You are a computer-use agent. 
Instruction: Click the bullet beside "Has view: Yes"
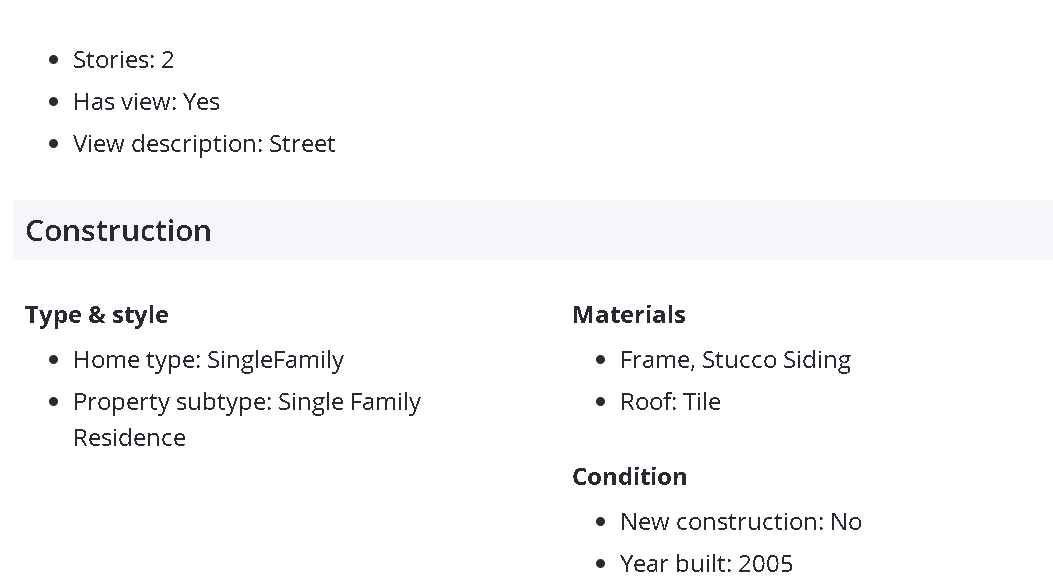(54, 103)
